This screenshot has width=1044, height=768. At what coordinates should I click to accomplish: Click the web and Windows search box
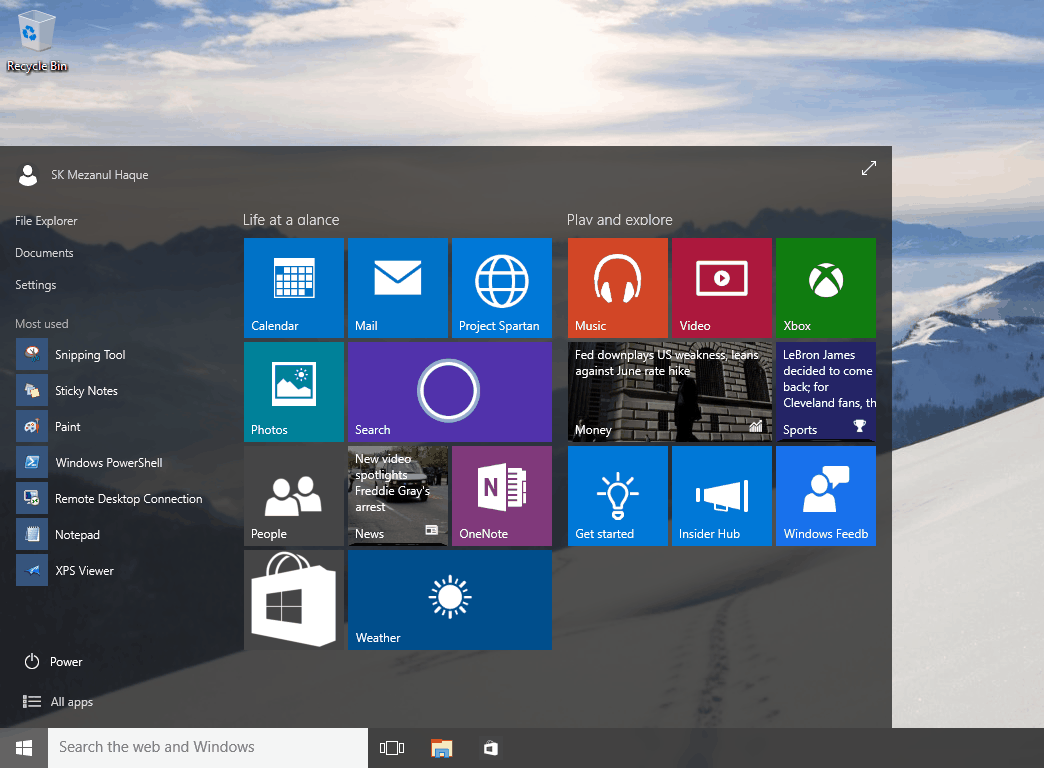[207, 747]
